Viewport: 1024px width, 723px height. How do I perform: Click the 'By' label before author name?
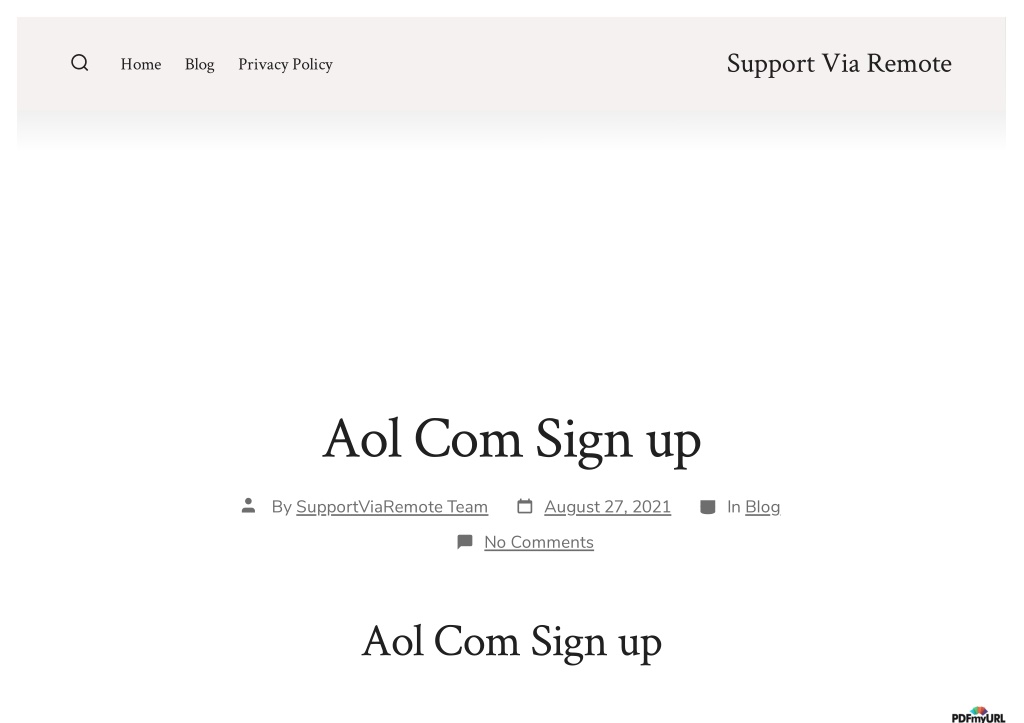[281, 507]
